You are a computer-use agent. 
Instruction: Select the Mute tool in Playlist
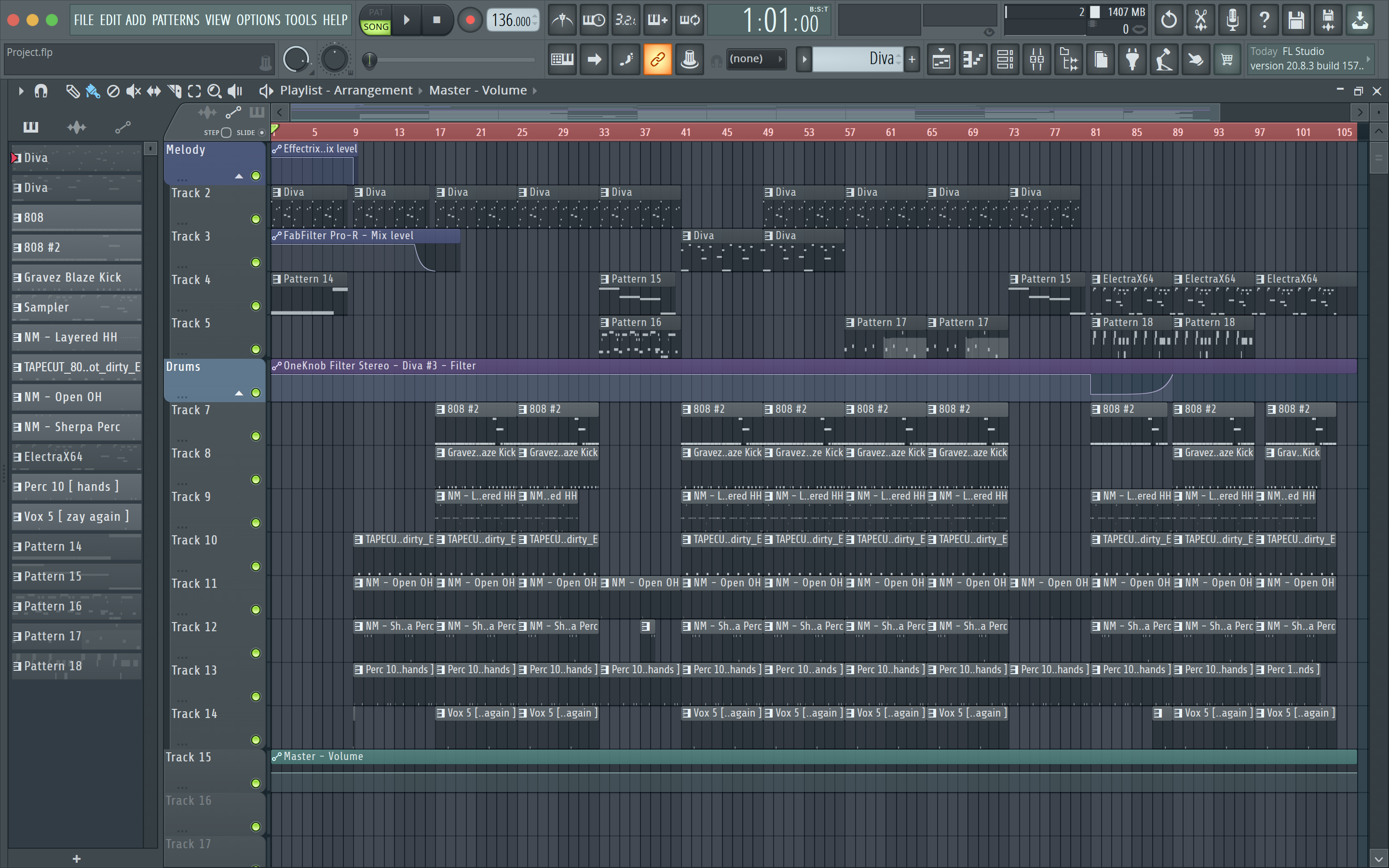pos(133,91)
